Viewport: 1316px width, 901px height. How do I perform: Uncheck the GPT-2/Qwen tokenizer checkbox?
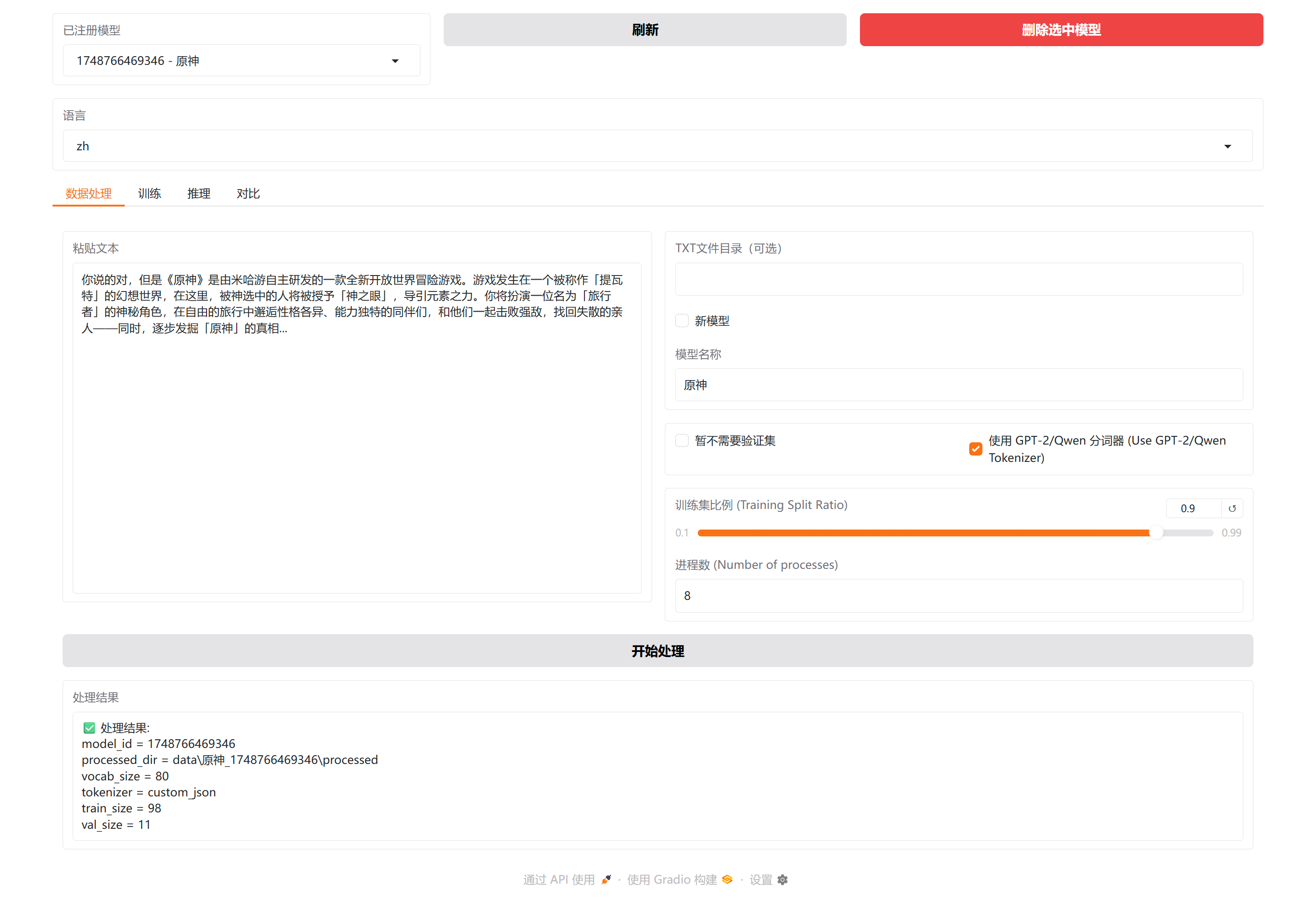coord(975,449)
